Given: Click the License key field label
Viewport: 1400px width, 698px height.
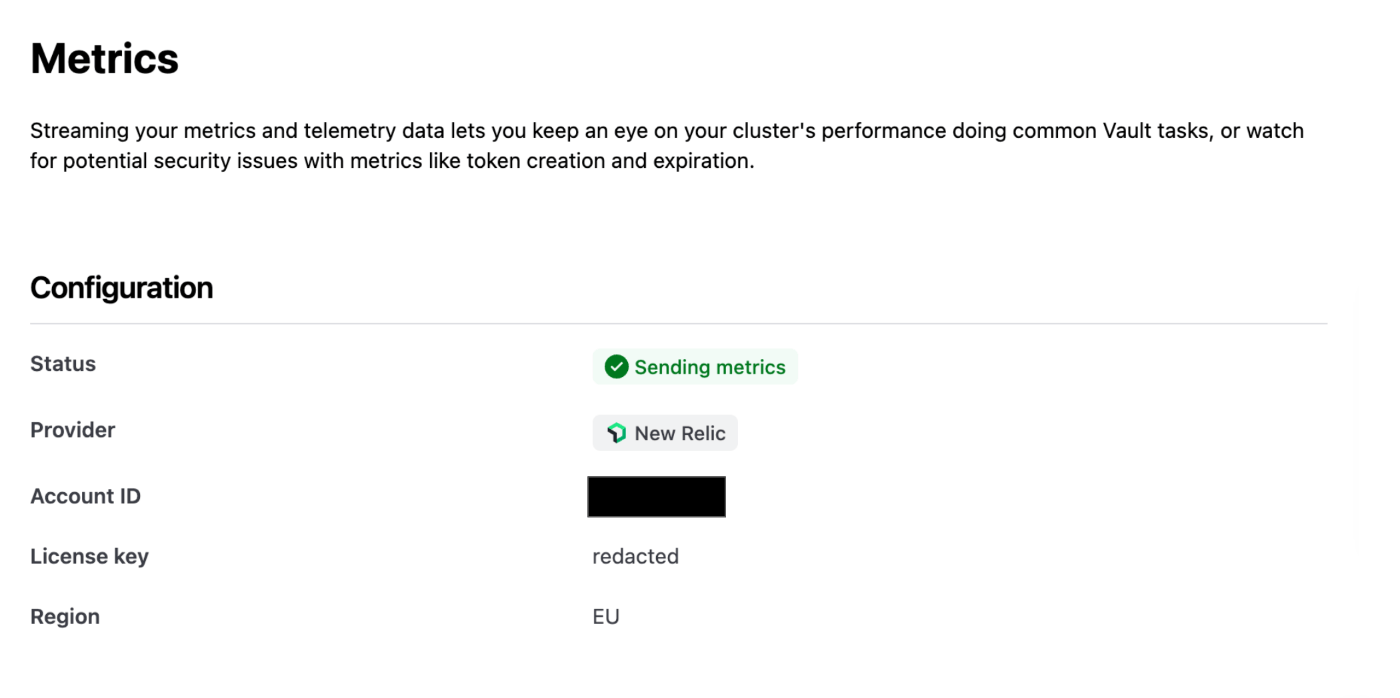Looking at the screenshot, I should (89, 556).
